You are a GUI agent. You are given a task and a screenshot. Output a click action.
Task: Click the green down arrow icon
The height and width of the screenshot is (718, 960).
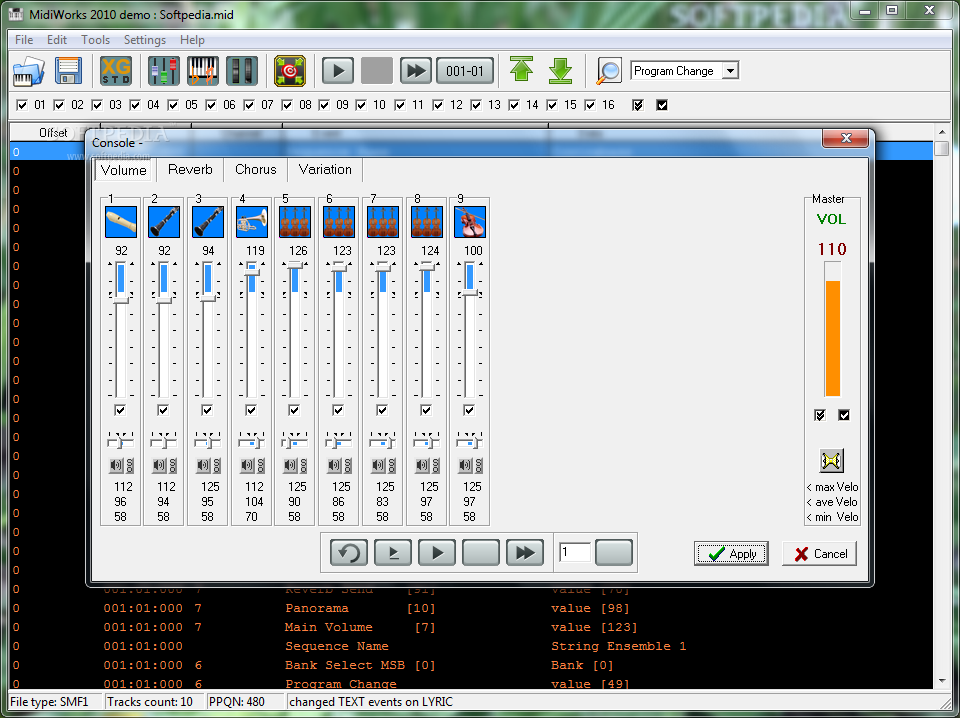coord(560,71)
